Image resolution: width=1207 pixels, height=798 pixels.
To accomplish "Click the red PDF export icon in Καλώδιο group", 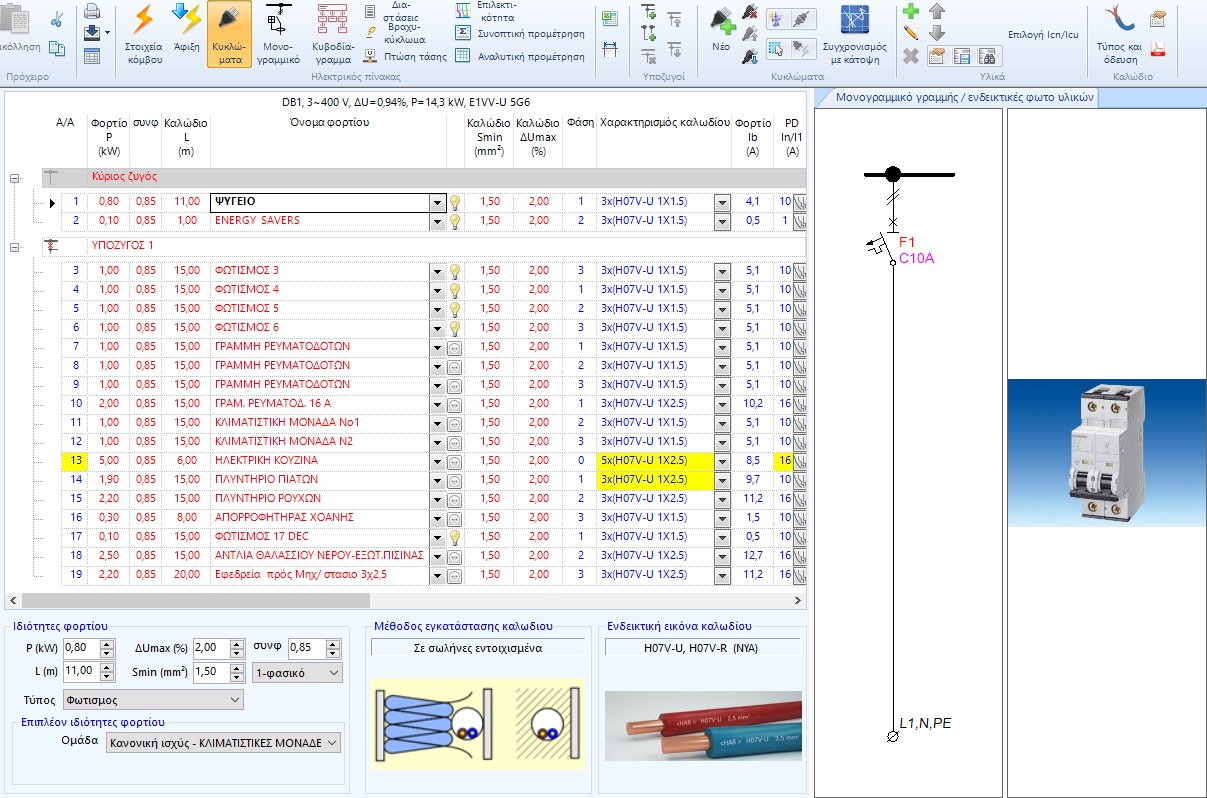I will [x=1158, y=48].
